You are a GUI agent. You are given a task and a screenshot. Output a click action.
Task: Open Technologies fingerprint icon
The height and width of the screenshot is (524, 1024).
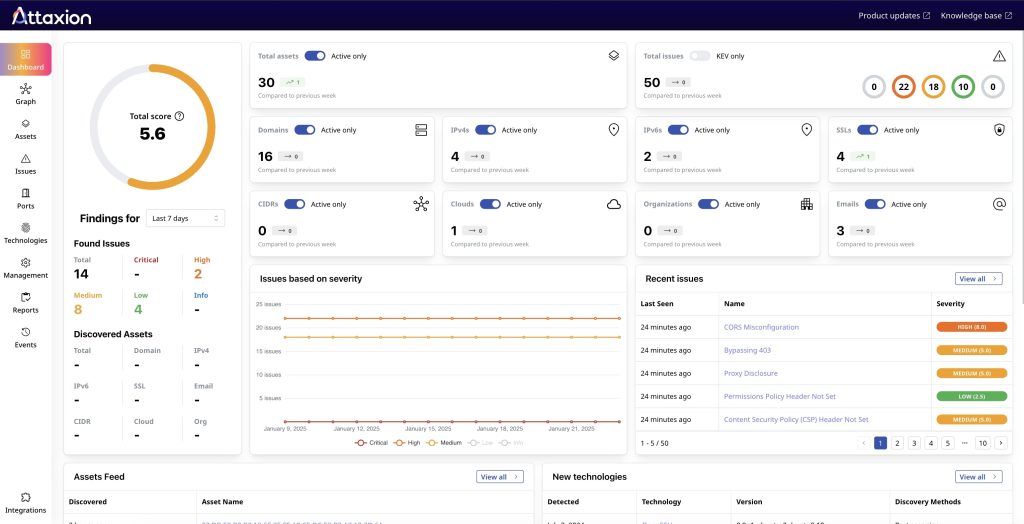(25, 233)
